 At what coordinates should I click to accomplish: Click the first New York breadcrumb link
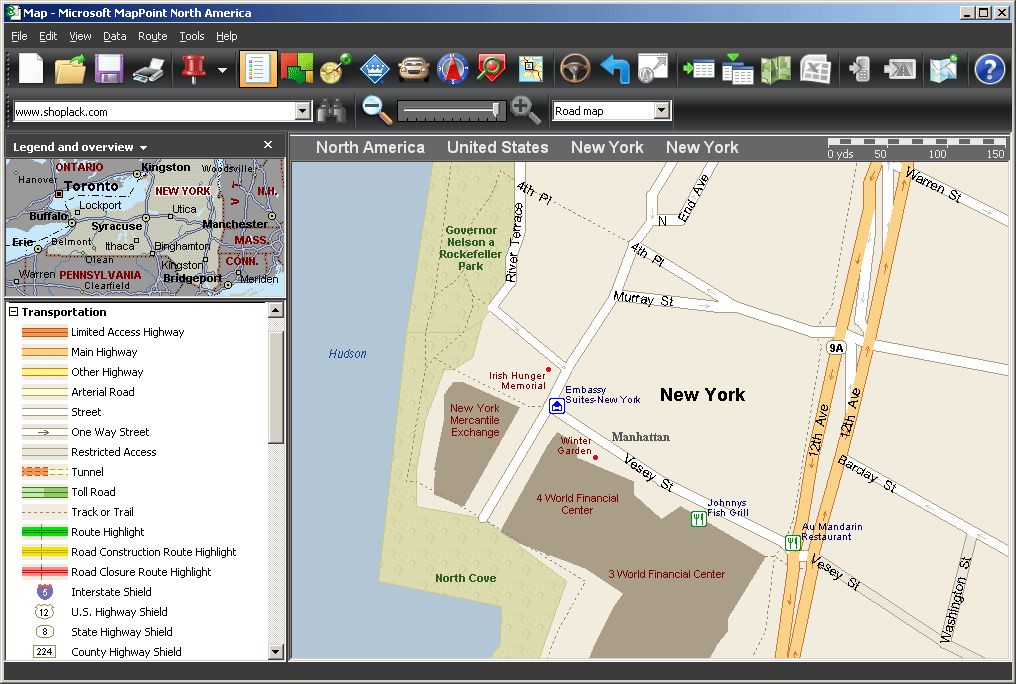point(607,148)
